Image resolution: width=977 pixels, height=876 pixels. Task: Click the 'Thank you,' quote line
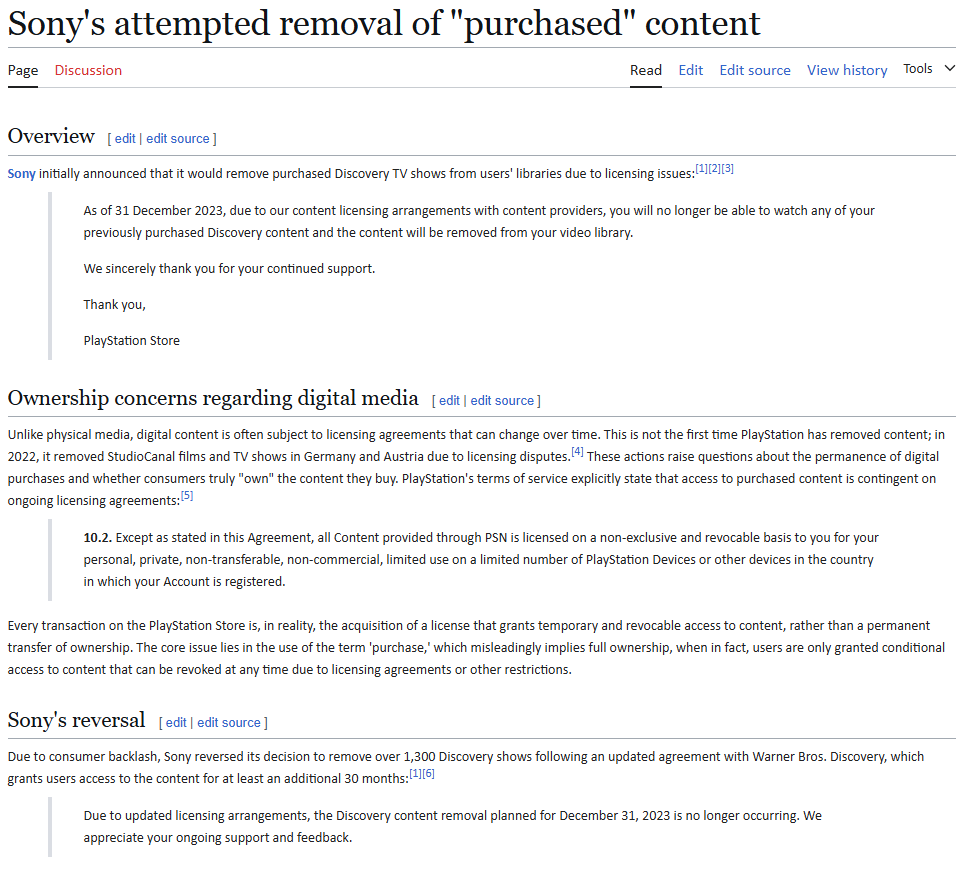[115, 305]
